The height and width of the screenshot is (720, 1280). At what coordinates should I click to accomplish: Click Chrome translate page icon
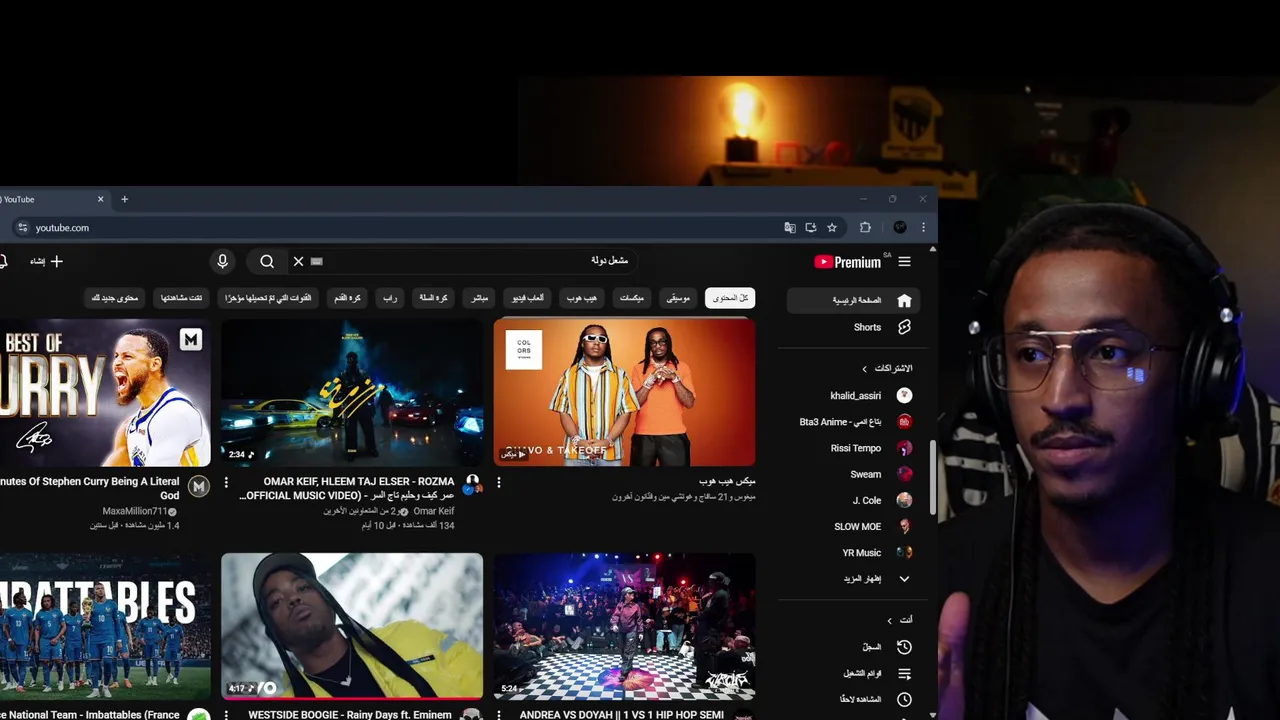click(790, 228)
